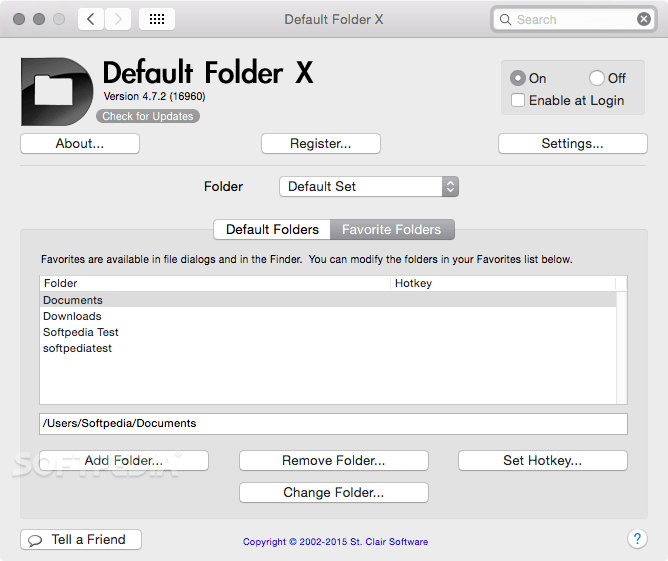Select Documents row in favorites list
The width and height of the screenshot is (668, 561).
(x=328, y=300)
